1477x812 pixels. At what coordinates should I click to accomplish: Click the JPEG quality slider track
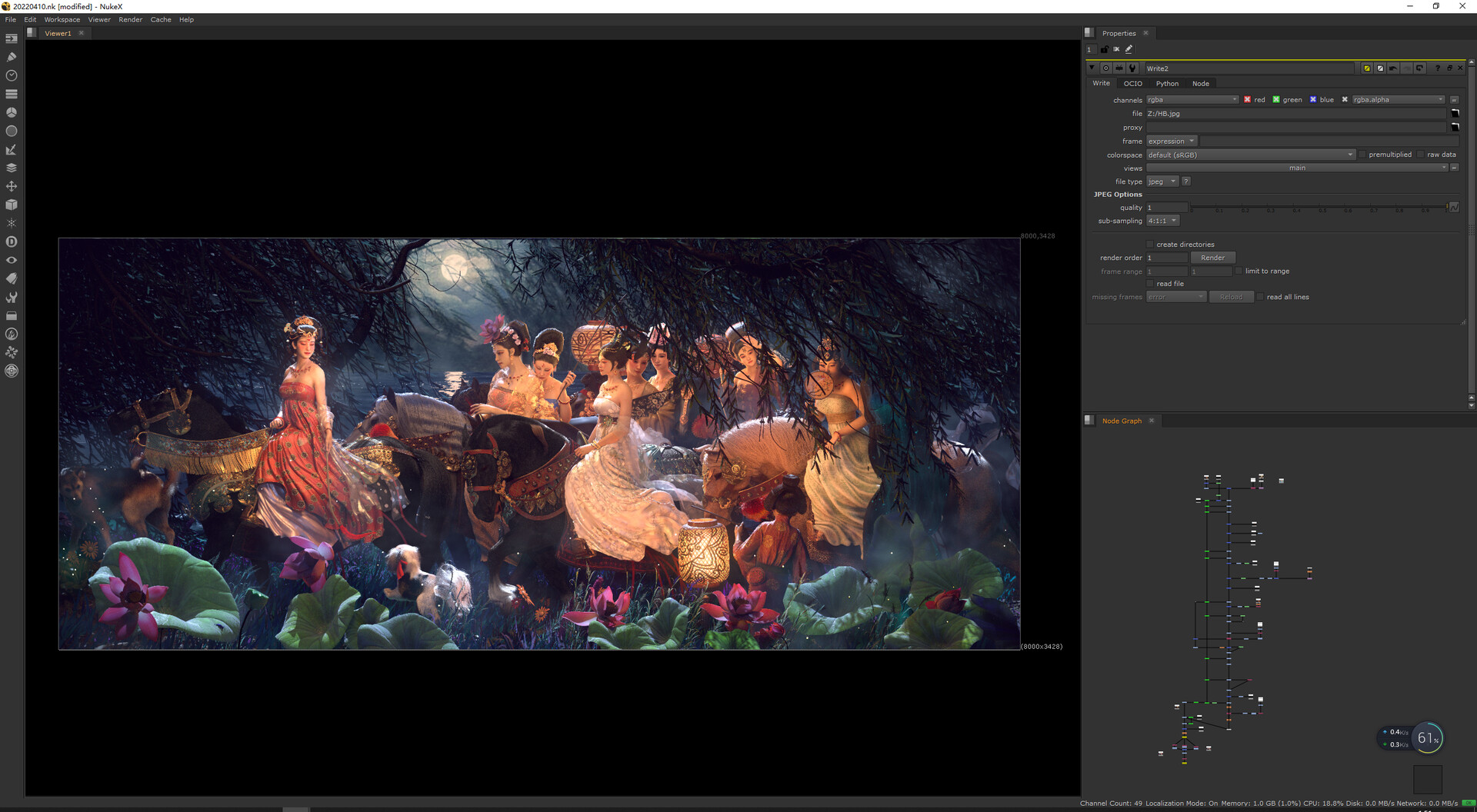coord(1319,208)
